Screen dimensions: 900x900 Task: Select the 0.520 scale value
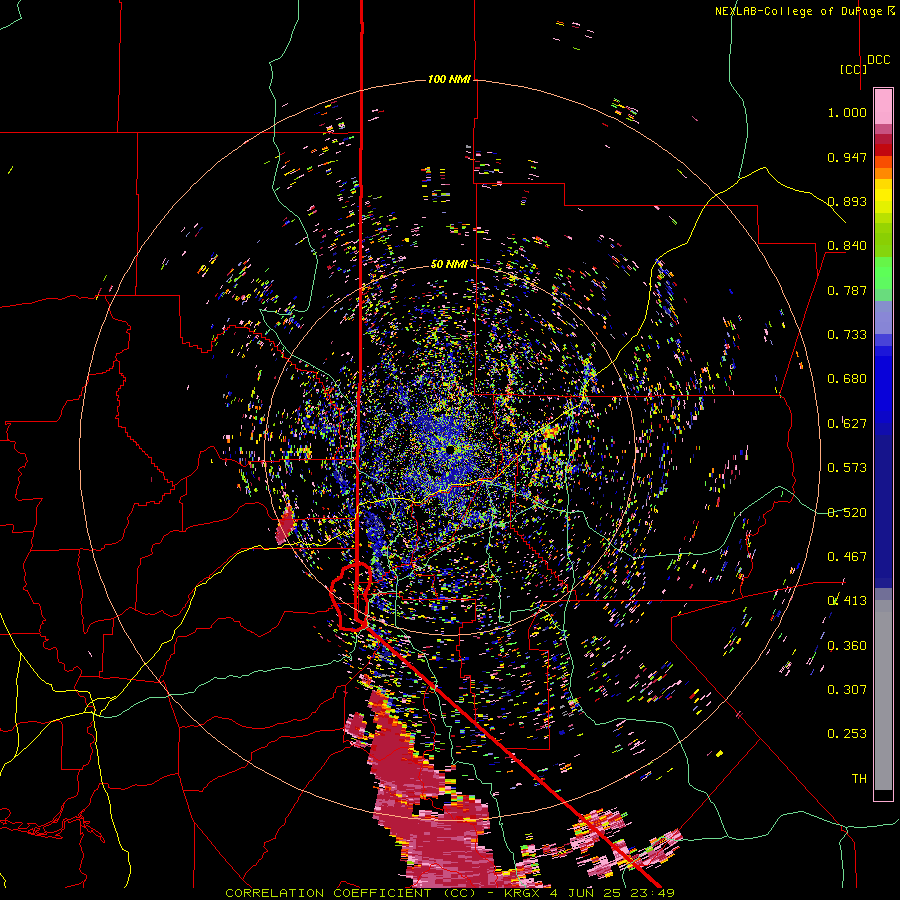pos(847,513)
